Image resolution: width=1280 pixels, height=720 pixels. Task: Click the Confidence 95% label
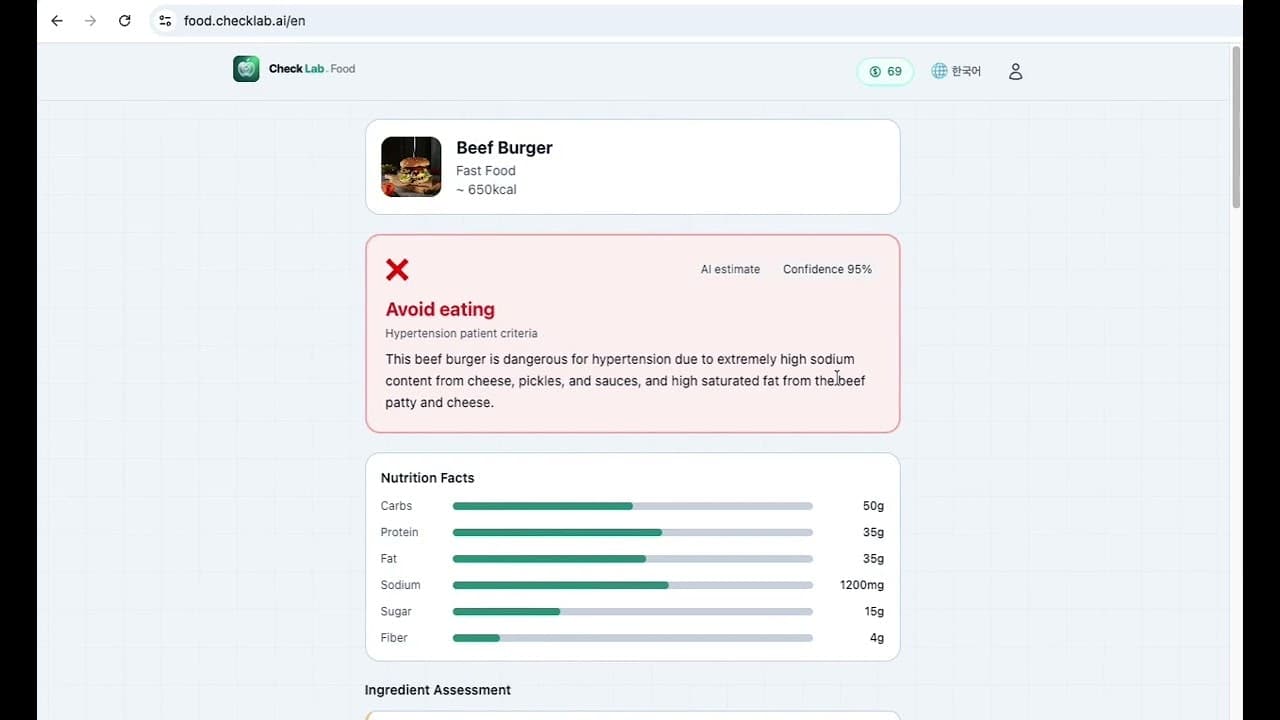pos(827,269)
